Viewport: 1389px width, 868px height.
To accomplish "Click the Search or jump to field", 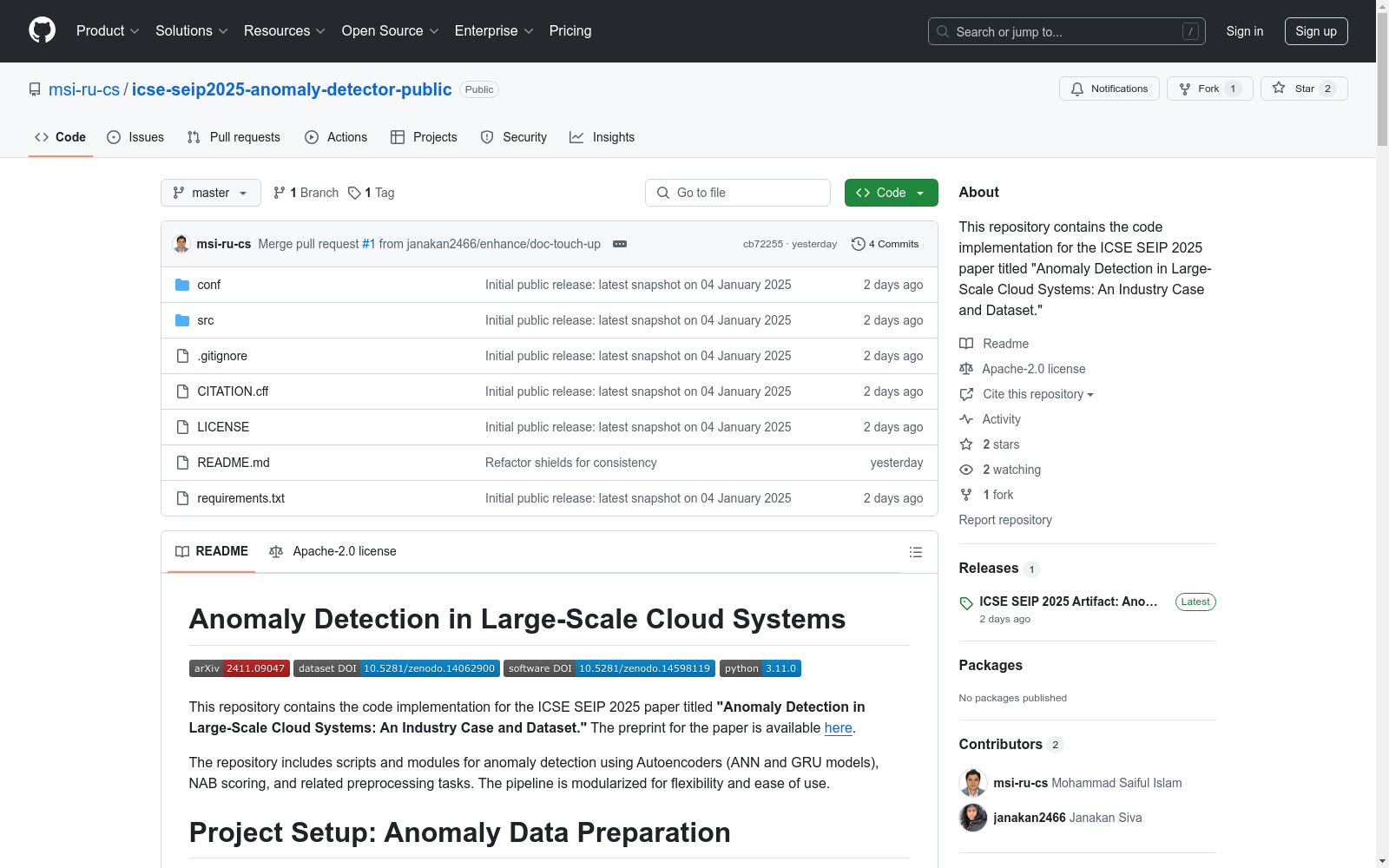I will pos(1067,31).
